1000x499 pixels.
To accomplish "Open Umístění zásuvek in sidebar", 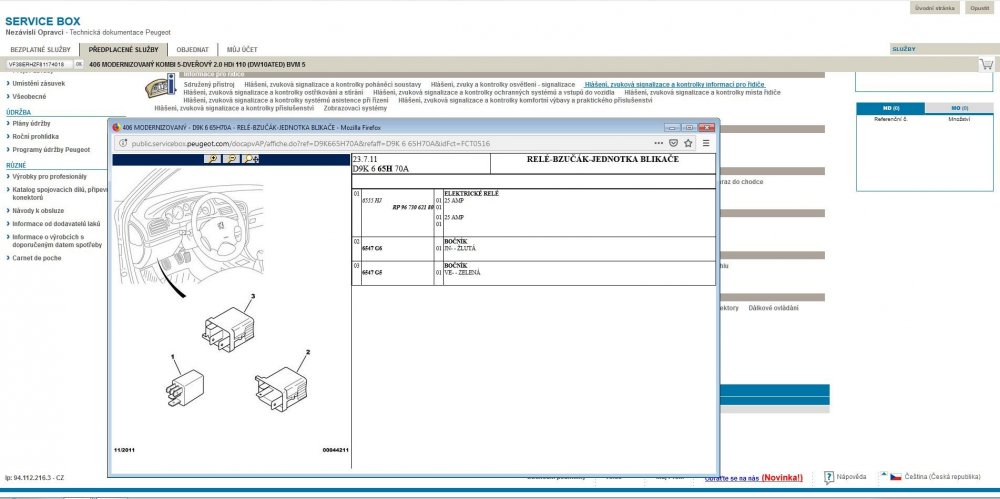I will coord(39,84).
